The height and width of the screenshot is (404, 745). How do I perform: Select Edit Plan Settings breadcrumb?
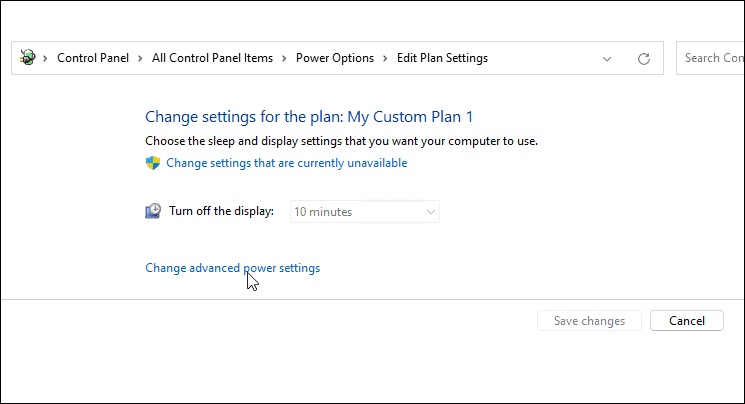441,58
